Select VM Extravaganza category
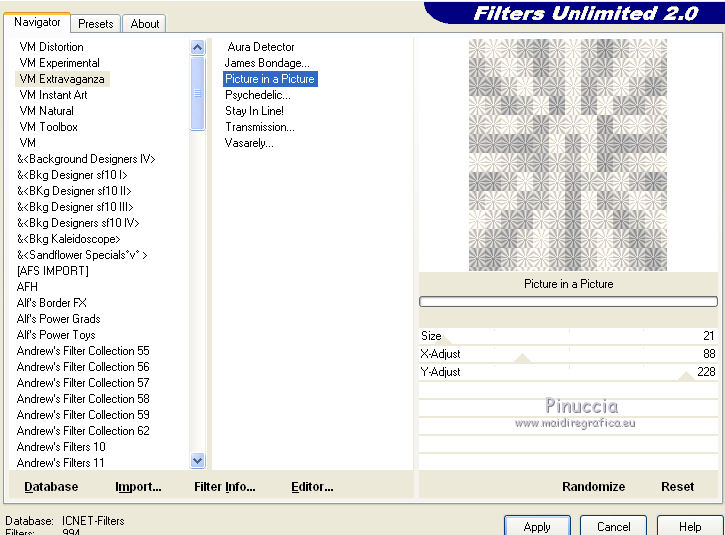Screen dimensions: 725x535 [x=62, y=79]
